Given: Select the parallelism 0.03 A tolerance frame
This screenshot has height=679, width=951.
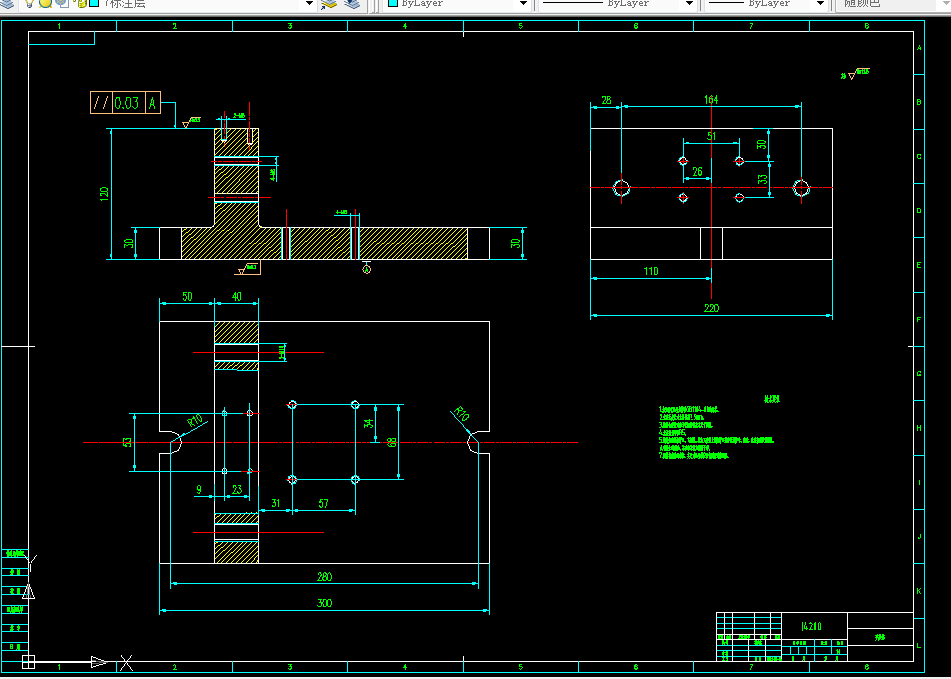Looking at the screenshot, I should click(126, 102).
